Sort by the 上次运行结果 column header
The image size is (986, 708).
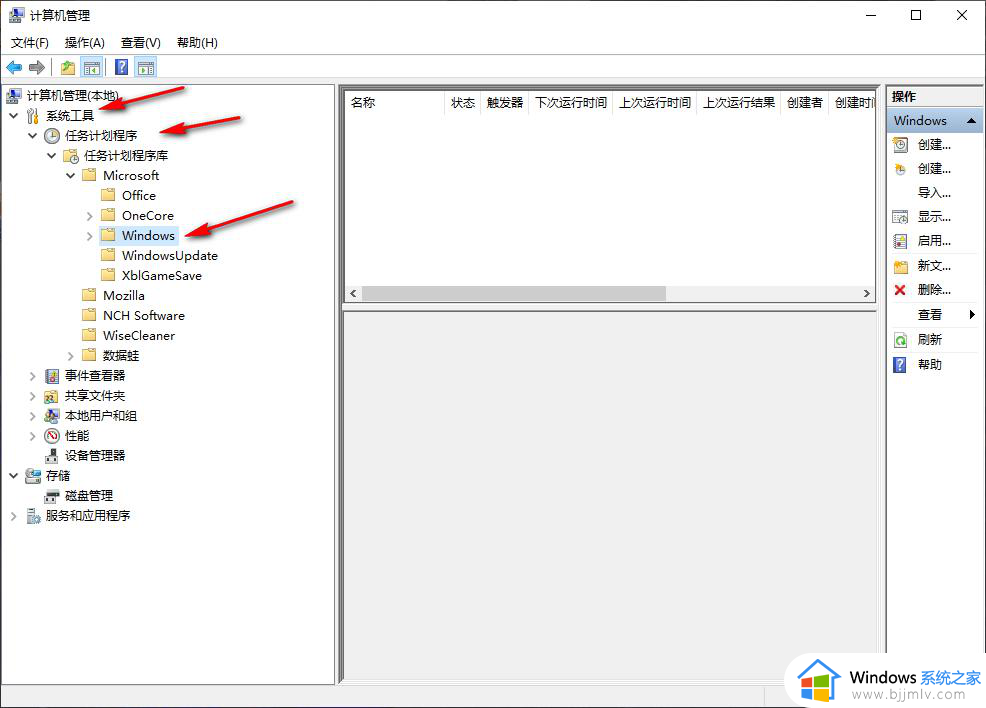[738, 103]
